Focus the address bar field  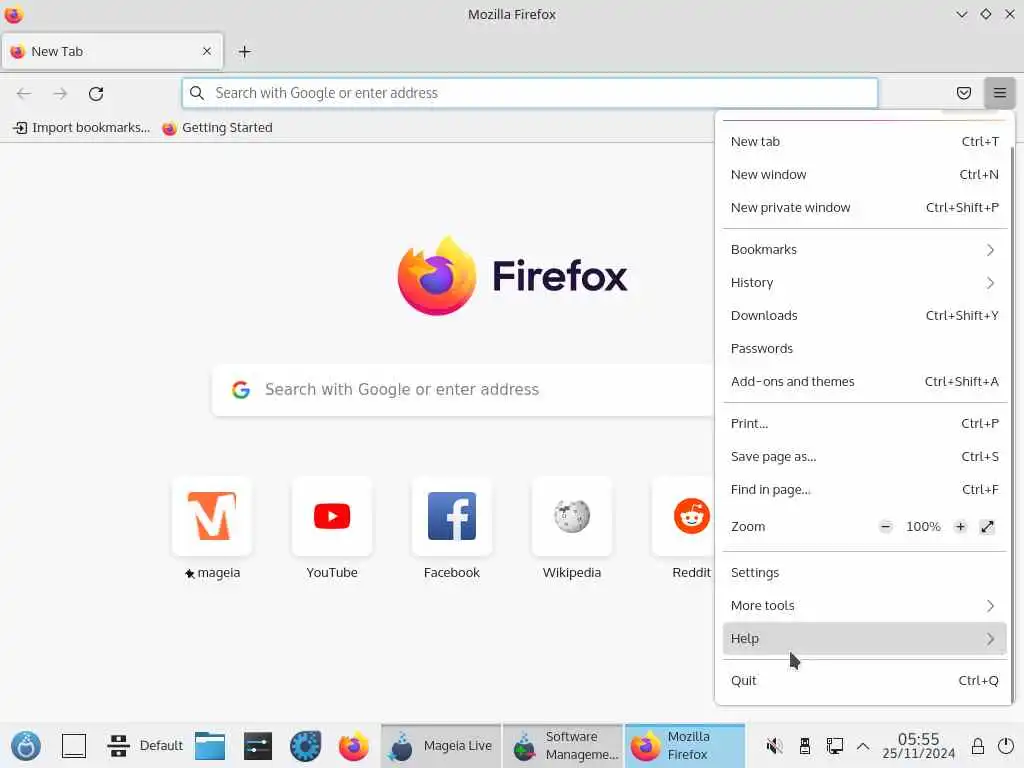pos(530,93)
